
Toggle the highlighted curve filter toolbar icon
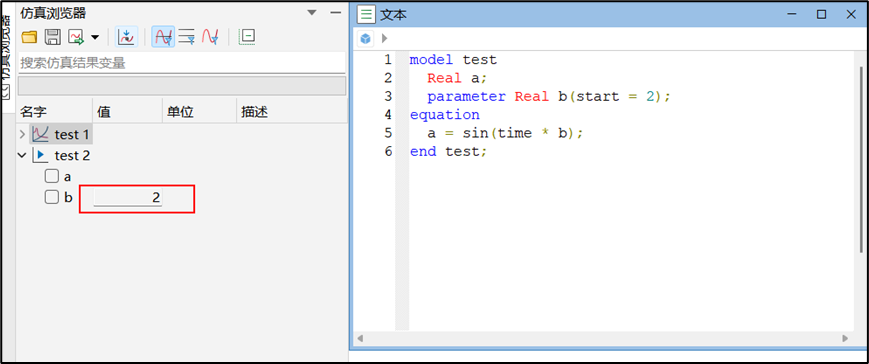[163, 37]
